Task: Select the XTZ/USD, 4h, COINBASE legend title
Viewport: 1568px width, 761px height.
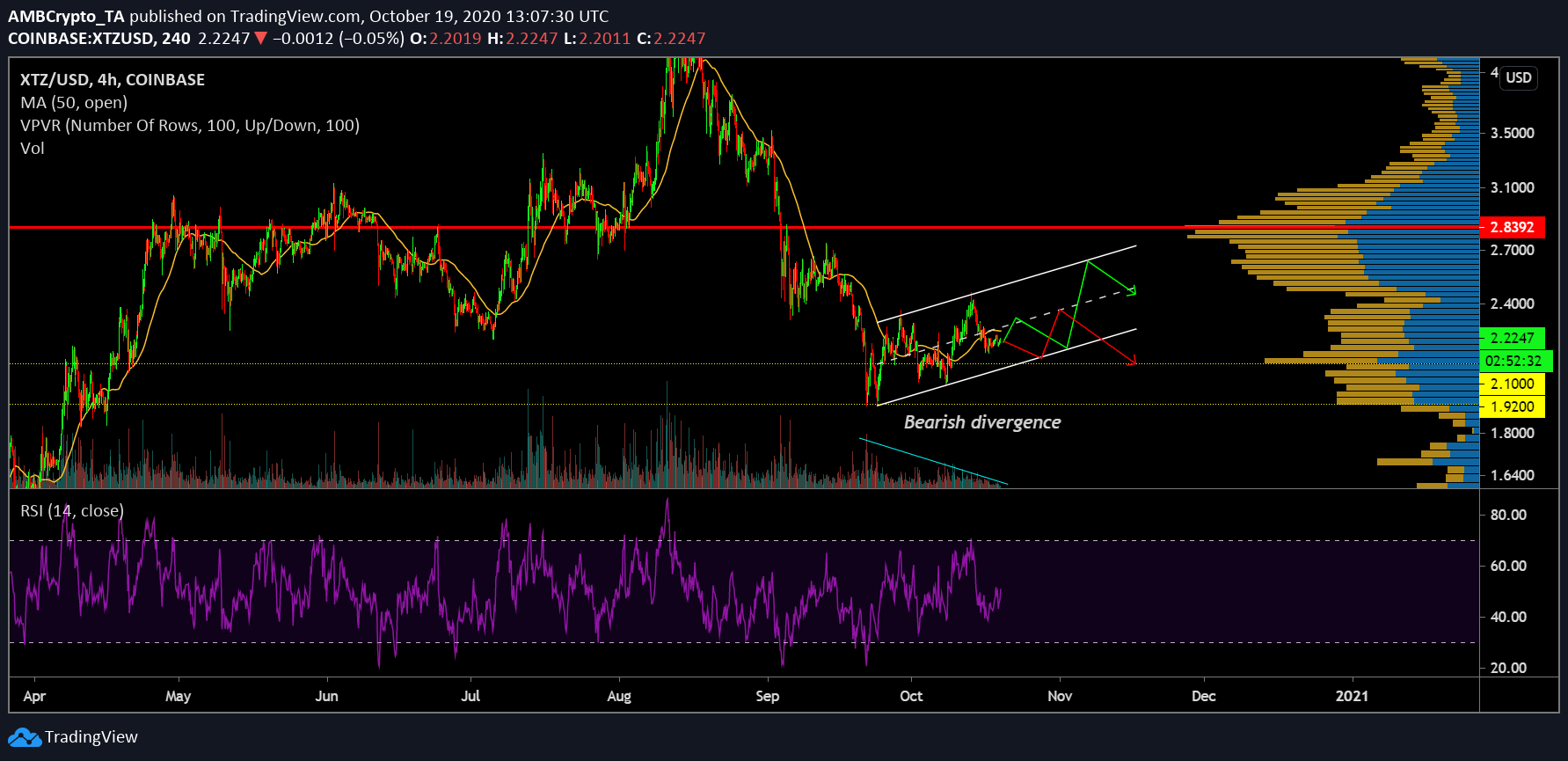Action: (113, 80)
